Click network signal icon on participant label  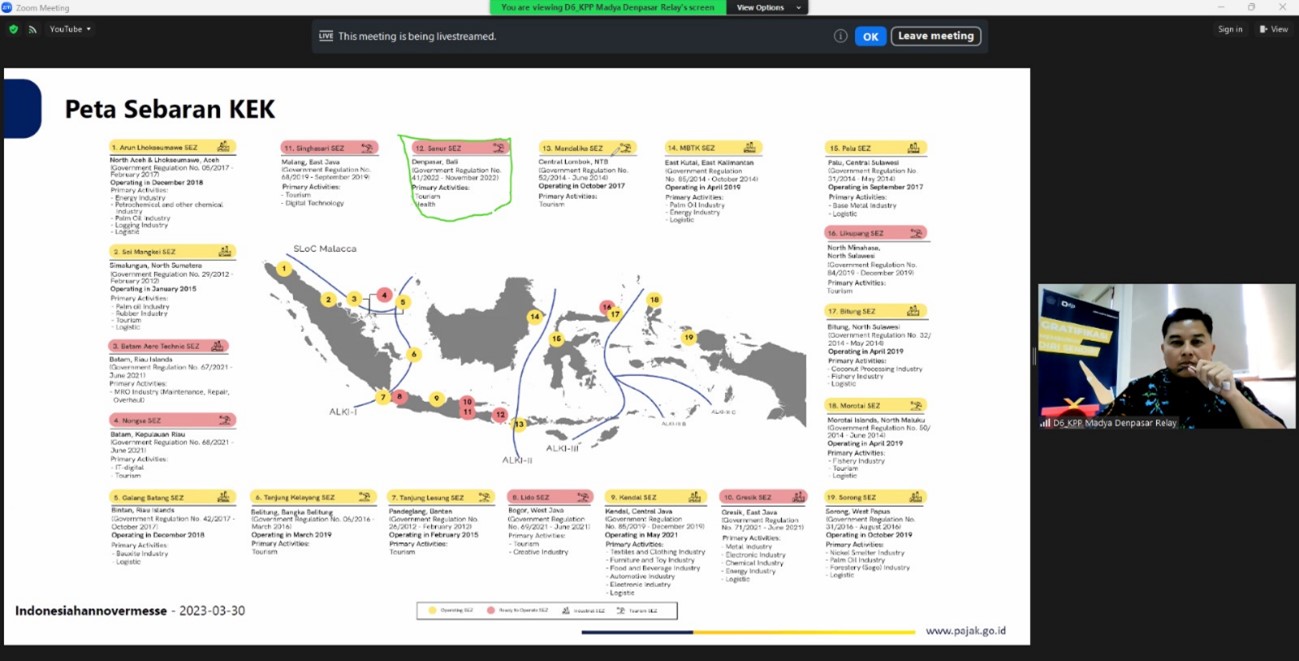tap(1045, 423)
